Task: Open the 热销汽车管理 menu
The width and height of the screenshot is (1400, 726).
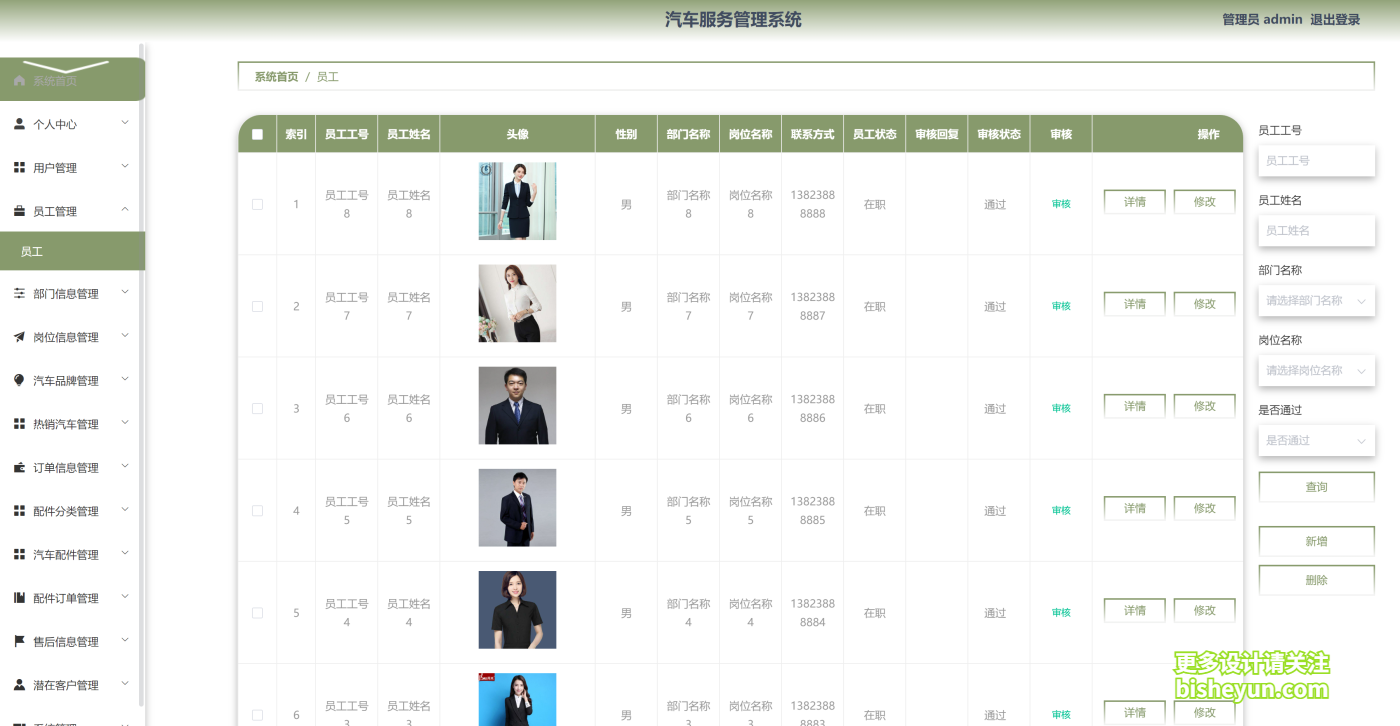Action: [x=72, y=424]
